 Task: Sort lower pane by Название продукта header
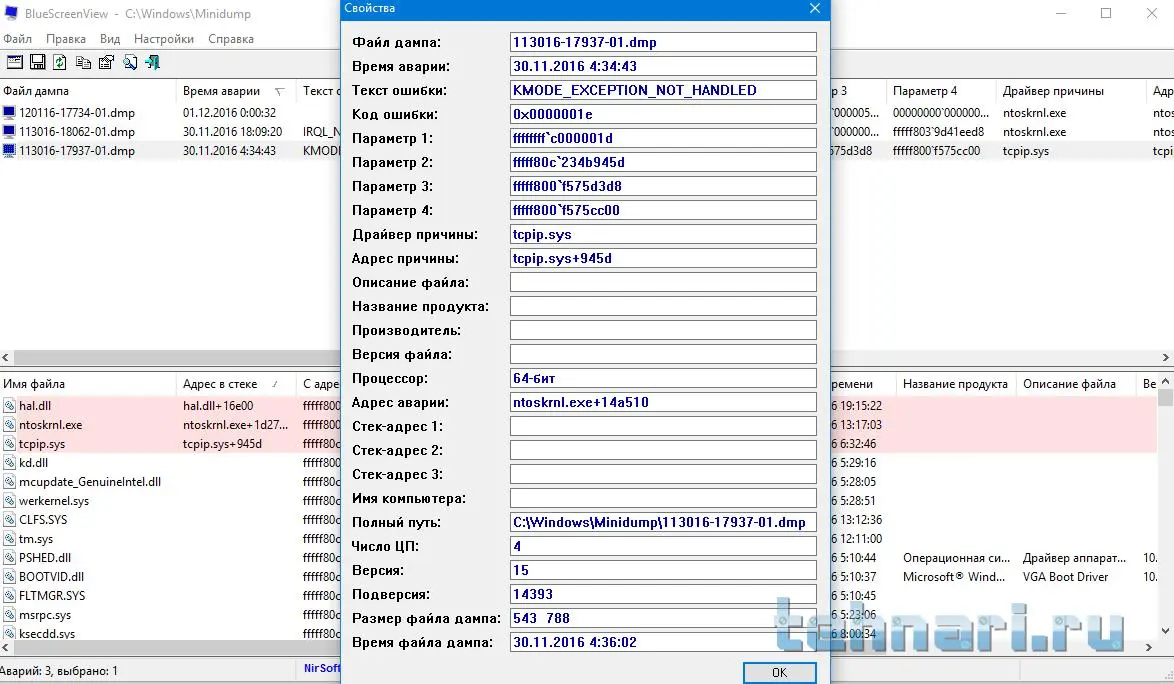955,384
